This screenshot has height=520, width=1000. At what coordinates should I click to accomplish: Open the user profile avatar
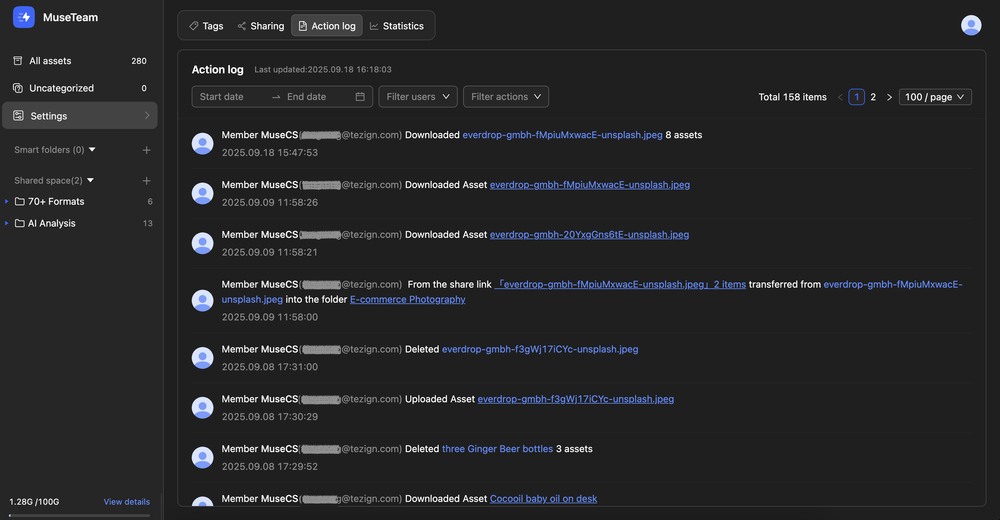970,26
